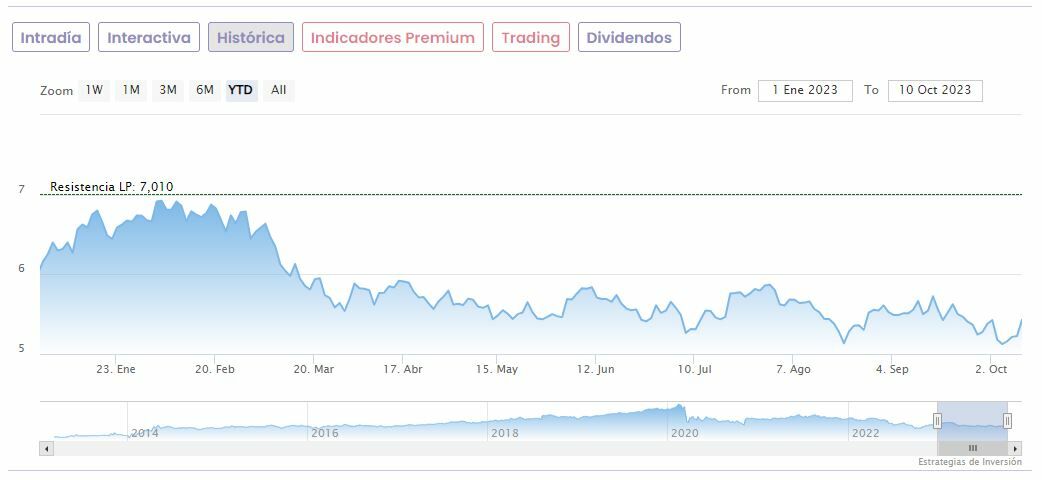Click navigator scrollbar right arrow
Viewport: 1042px width, 480px height.
(1016, 448)
